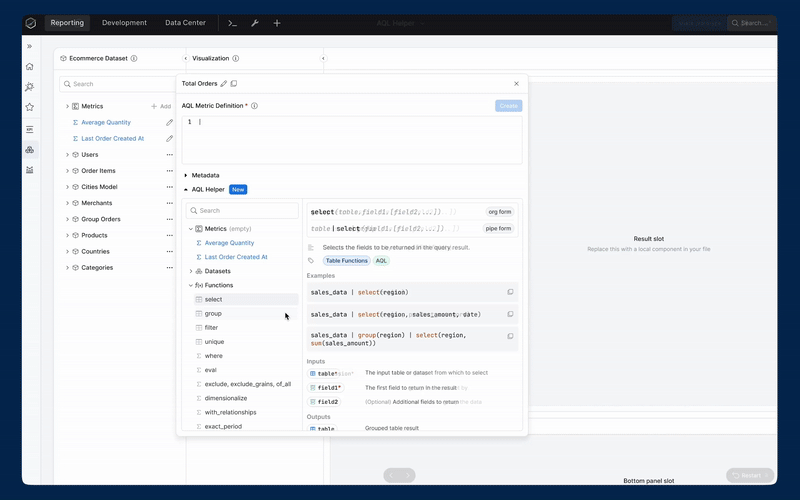Viewport: 800px width, 500px height.
Task: Click the 'org form' badge
Action: tap(499, 212)
